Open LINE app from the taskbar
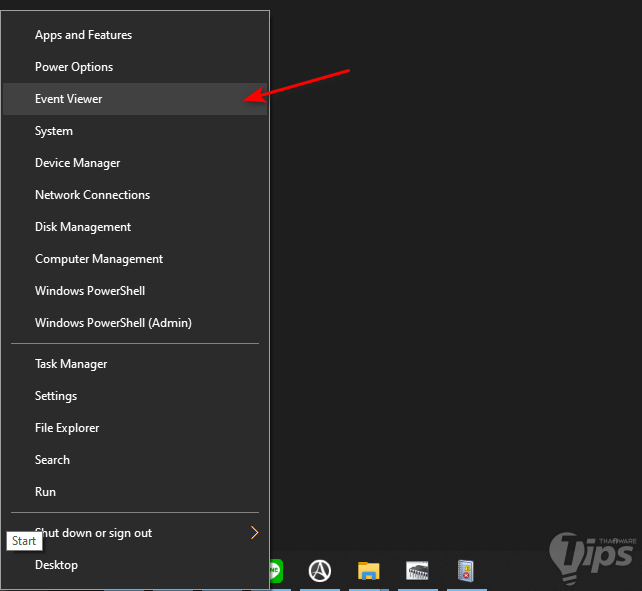This screenshot has height=591, width=642. click(x=276, y=571)
